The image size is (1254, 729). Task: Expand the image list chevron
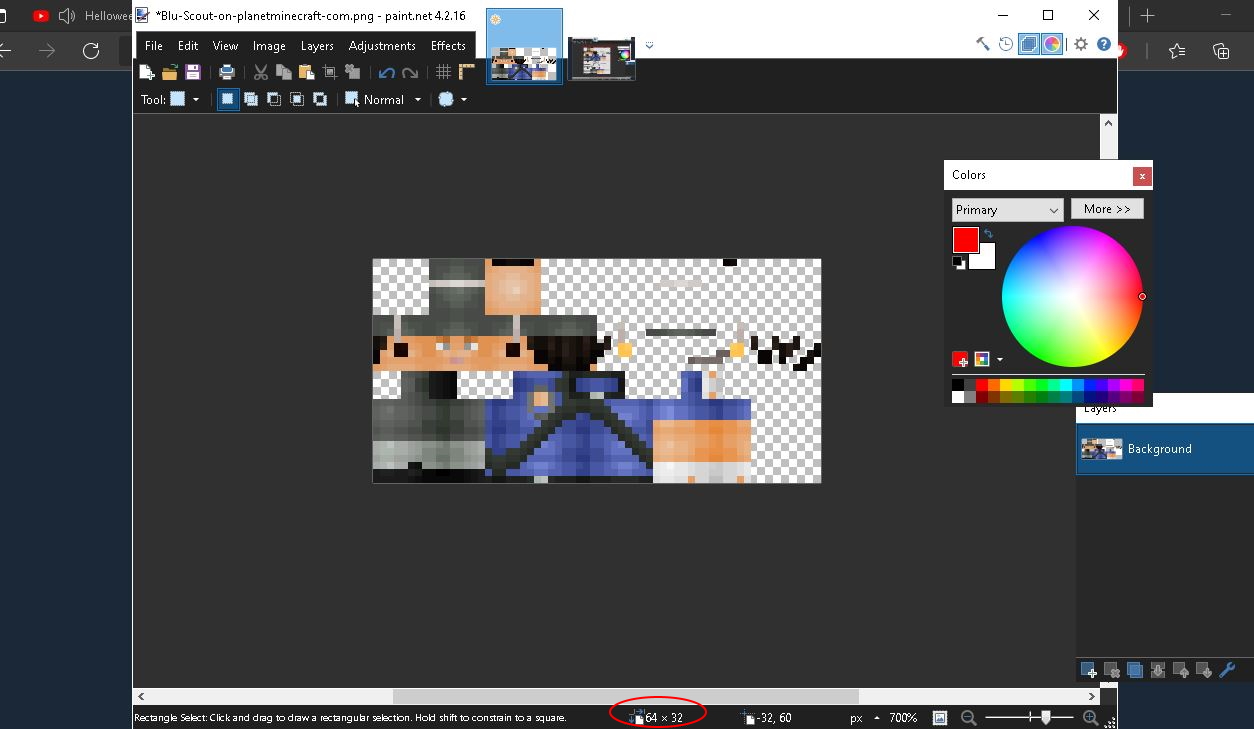click(x=649, y=45)
